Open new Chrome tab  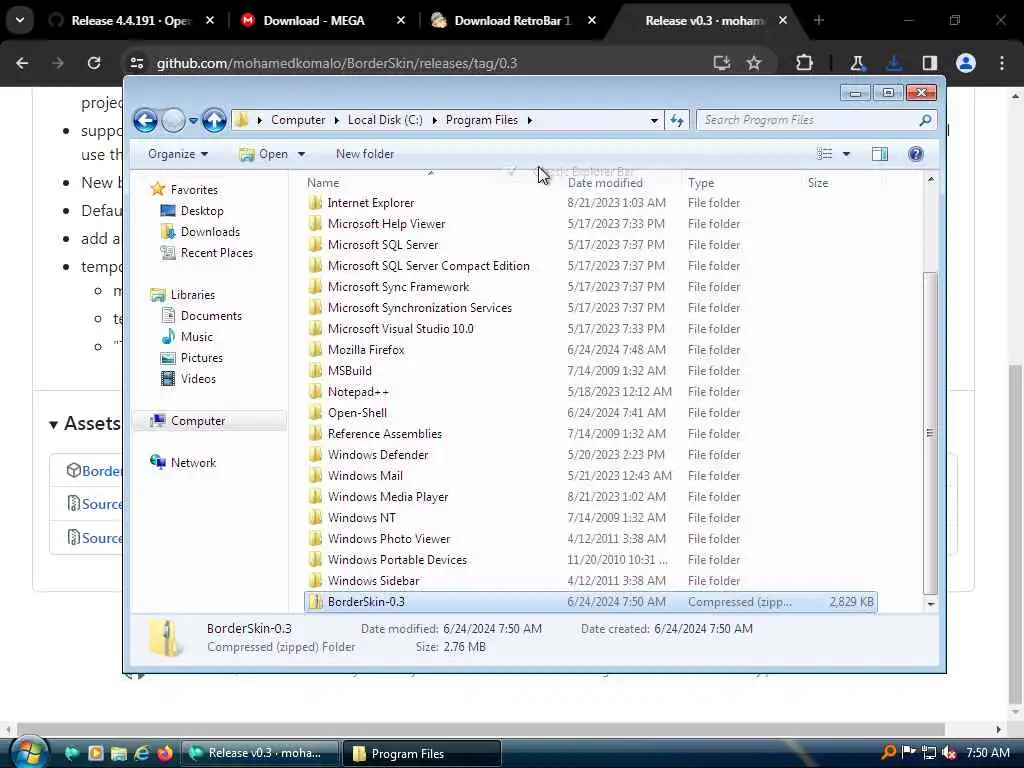[x=819, y=21]
